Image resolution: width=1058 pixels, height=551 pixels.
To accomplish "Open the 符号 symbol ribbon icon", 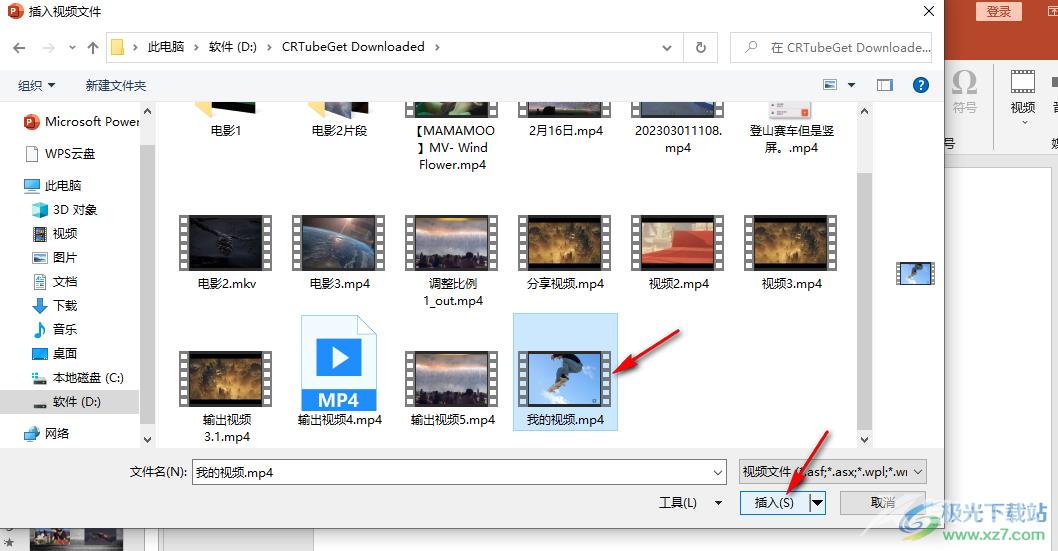I will 965,92.
